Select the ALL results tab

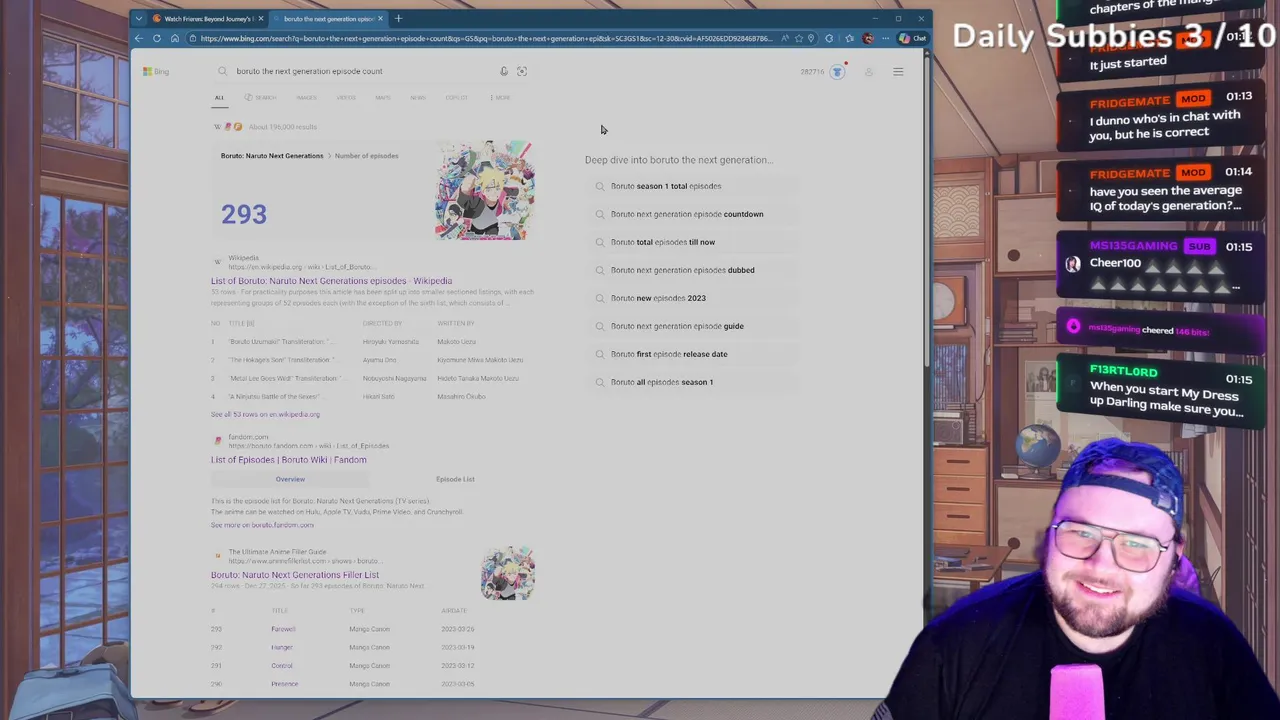pyautogui.click(x=219, y=97)
